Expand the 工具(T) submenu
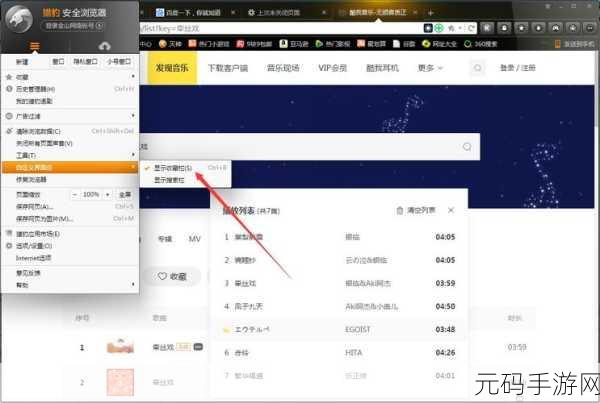Viewport: 600px width, 403px height. 70,155
